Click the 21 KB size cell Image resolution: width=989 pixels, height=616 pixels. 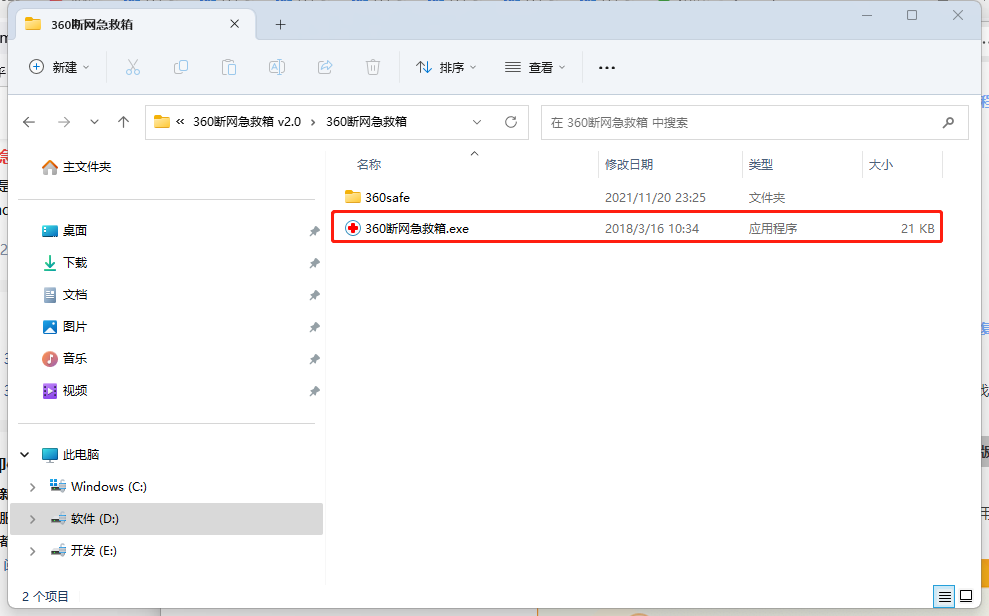click(917, 228)
